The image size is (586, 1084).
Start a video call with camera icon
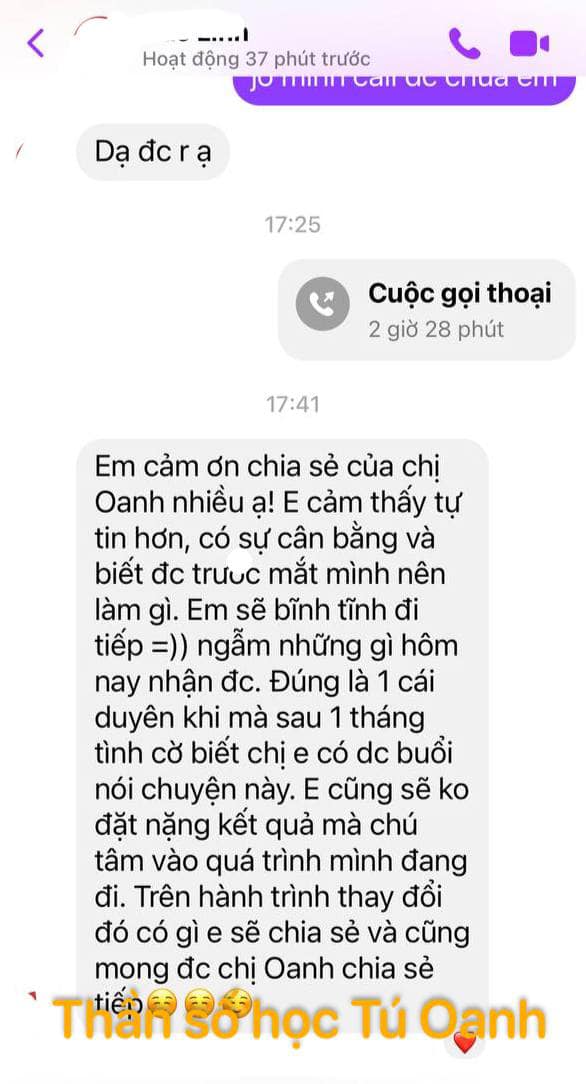point(529,44)
